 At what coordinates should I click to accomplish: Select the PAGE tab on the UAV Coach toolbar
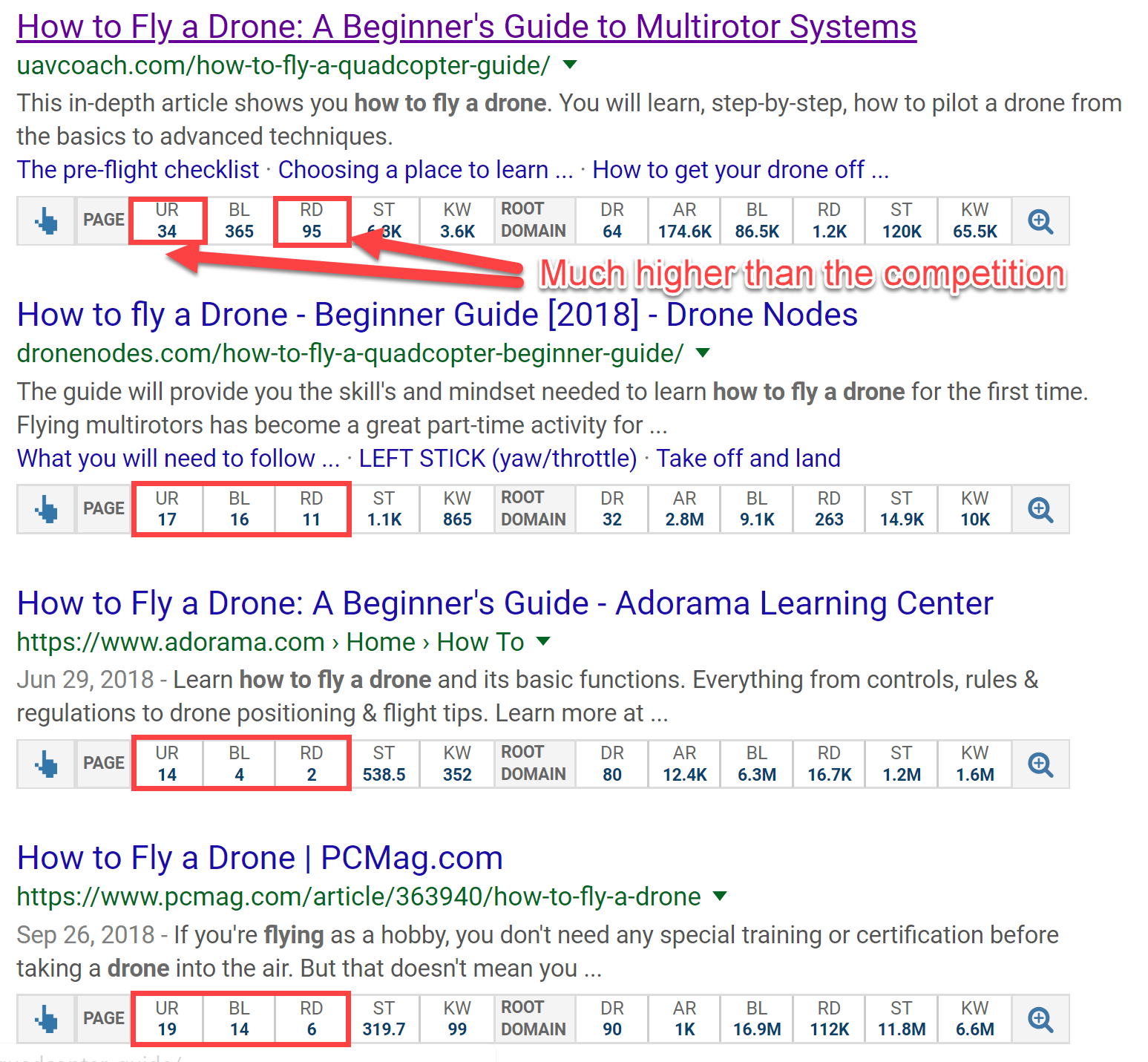103,220
